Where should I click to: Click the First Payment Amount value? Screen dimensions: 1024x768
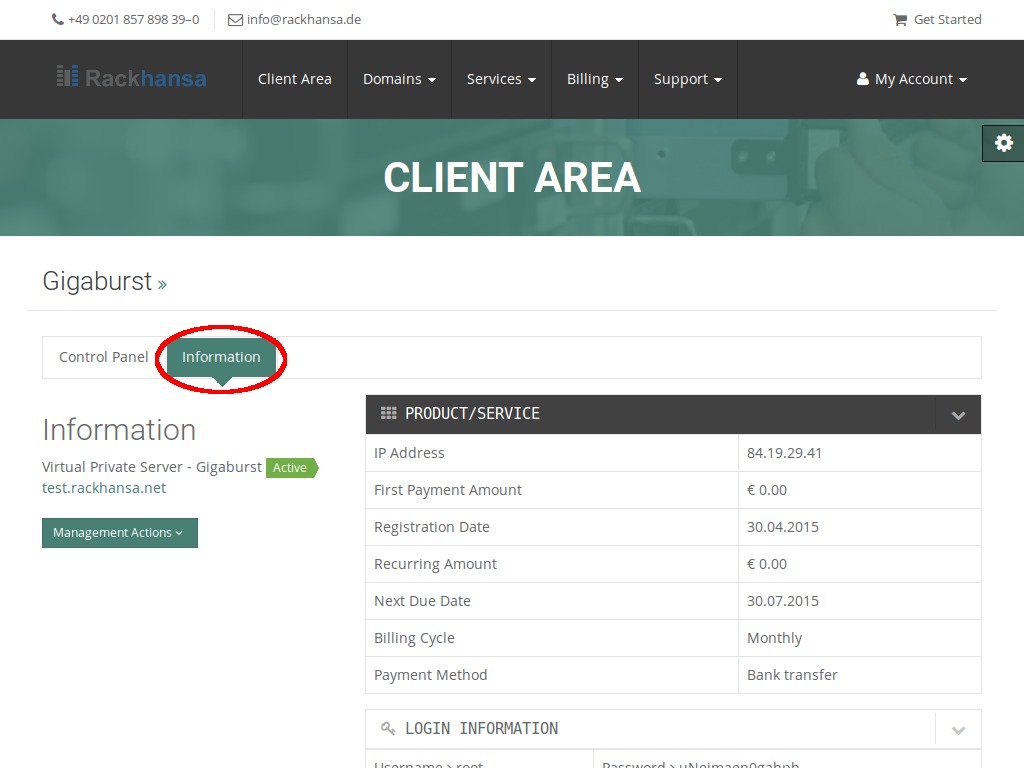point(767,490)
